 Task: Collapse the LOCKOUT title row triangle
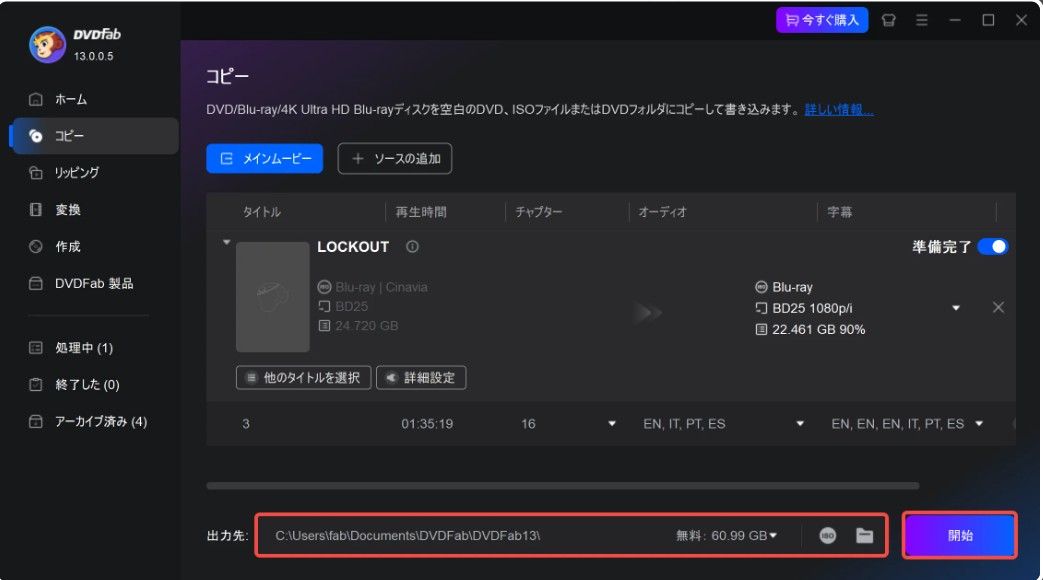tap(226, 242)
